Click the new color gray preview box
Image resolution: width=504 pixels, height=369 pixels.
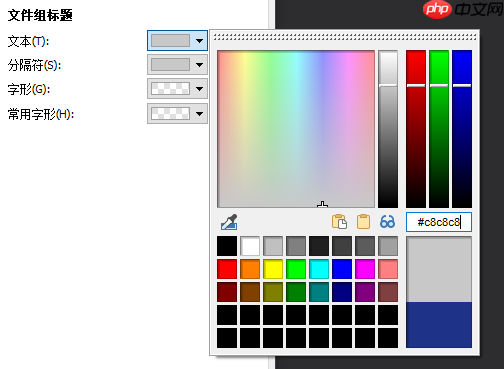[439, 270]
